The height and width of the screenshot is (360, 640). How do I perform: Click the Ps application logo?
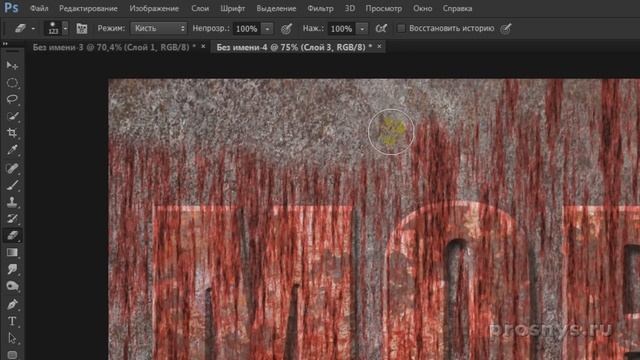coord(11,8)
